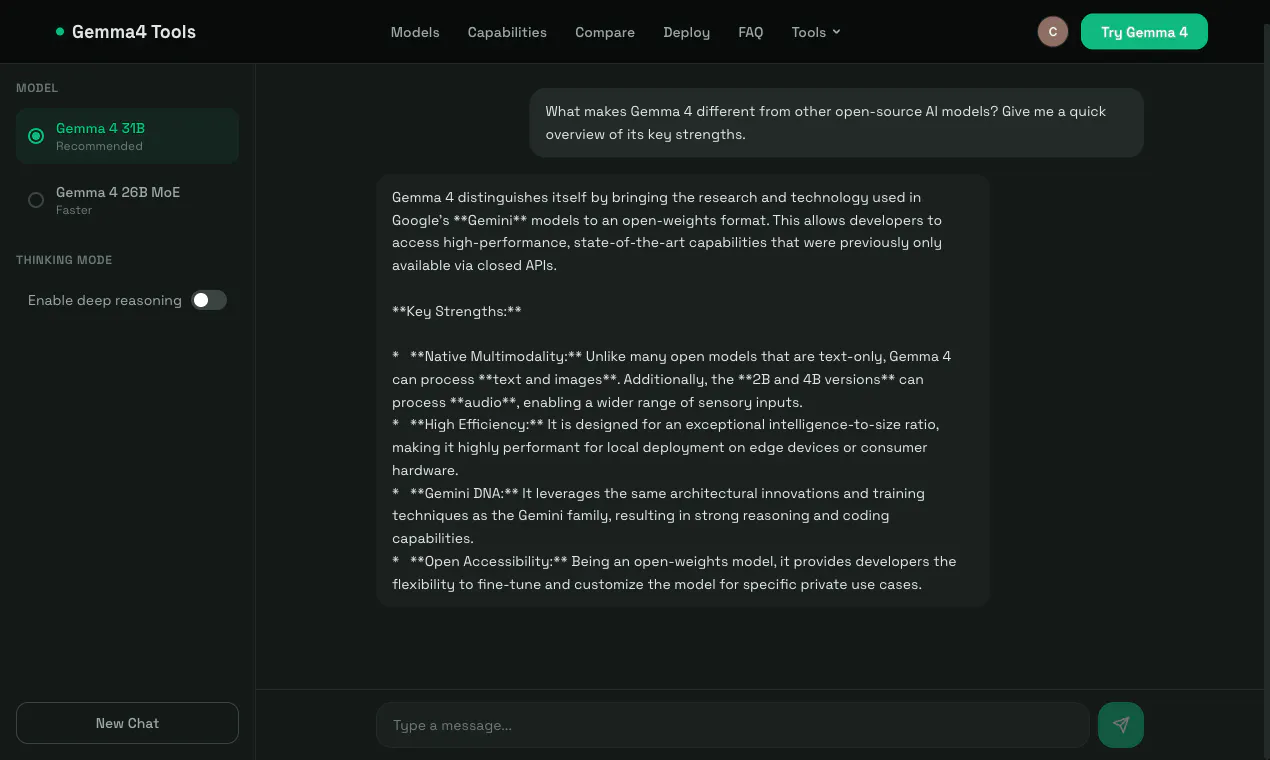Click the Try Gemma 4 button
1270x760 pixels.
(1144, 32)
